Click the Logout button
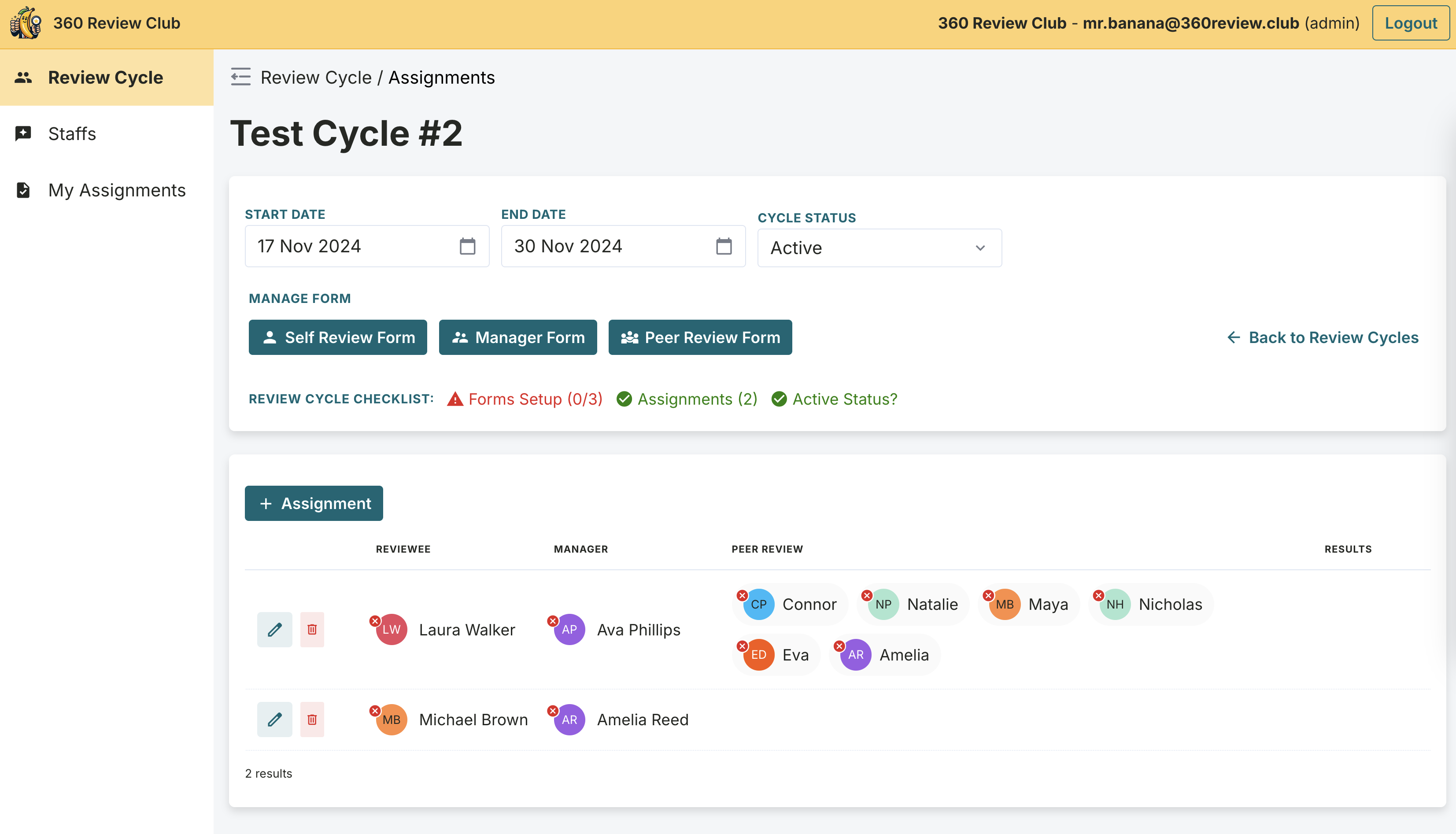This screenshot has width=1456, height=834. [x=1410, y=23]
